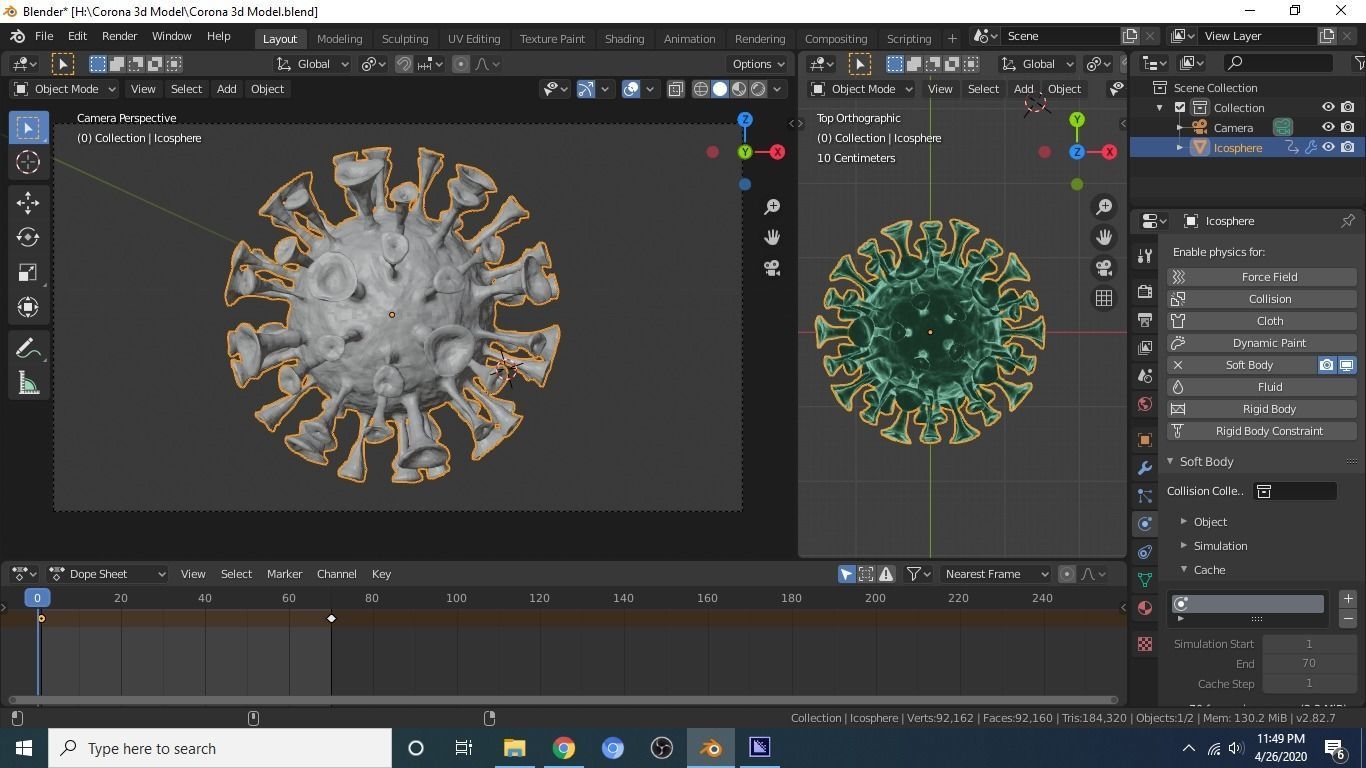
Task: Toggle X-ray in camera viewport header
Action: 676,89
